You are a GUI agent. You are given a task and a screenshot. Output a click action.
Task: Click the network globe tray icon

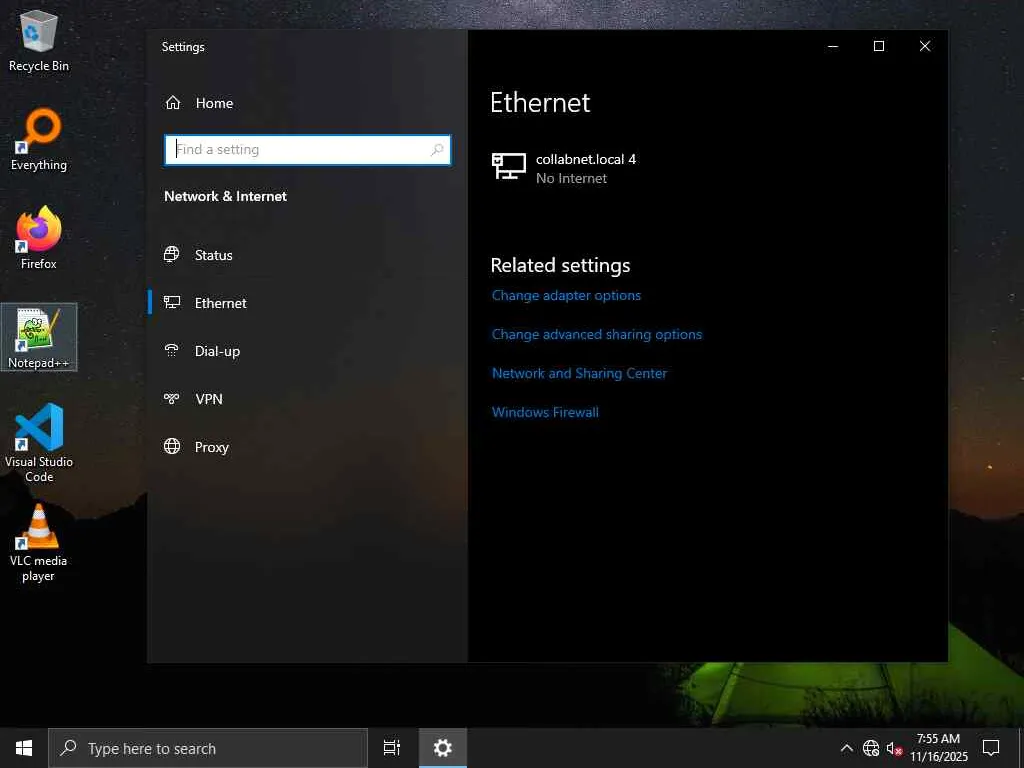pyautogui.click(x=871, y=748)
